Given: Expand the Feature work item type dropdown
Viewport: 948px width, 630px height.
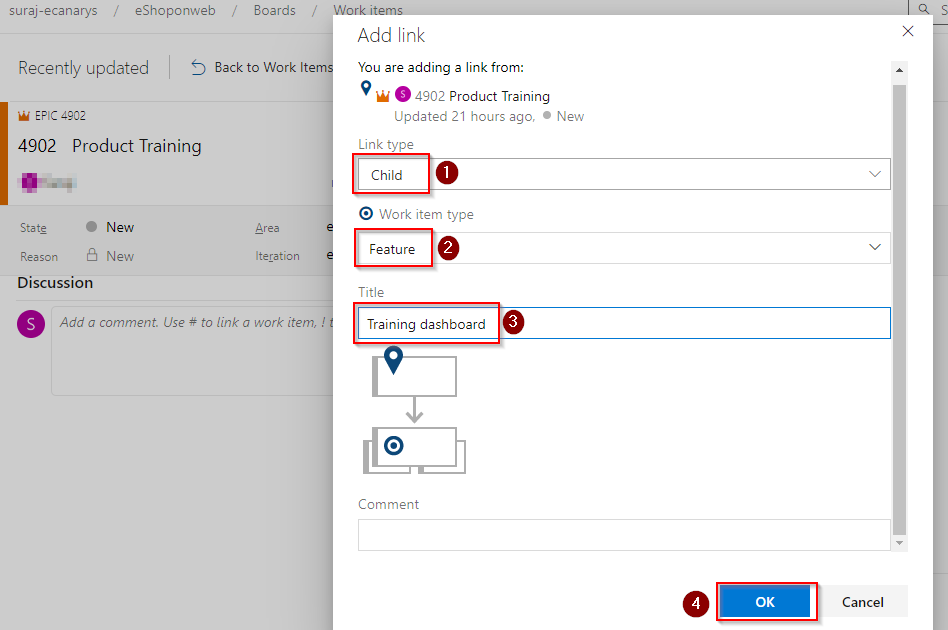Looking at the screenshot, I should pyautogui.click(x=624, y=248).
